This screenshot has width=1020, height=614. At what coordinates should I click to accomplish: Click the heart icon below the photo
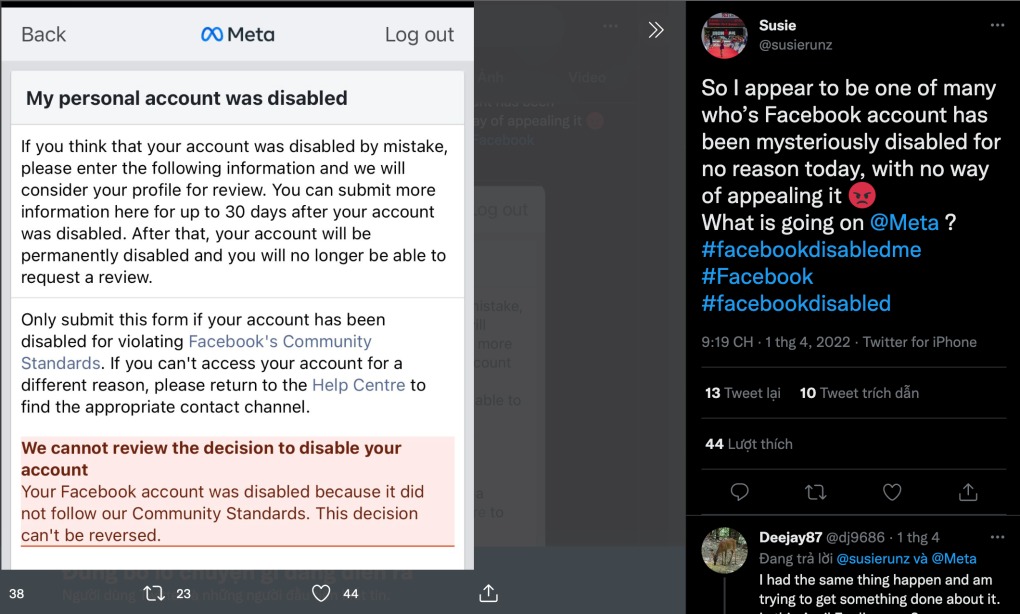(x=321, y=594)
